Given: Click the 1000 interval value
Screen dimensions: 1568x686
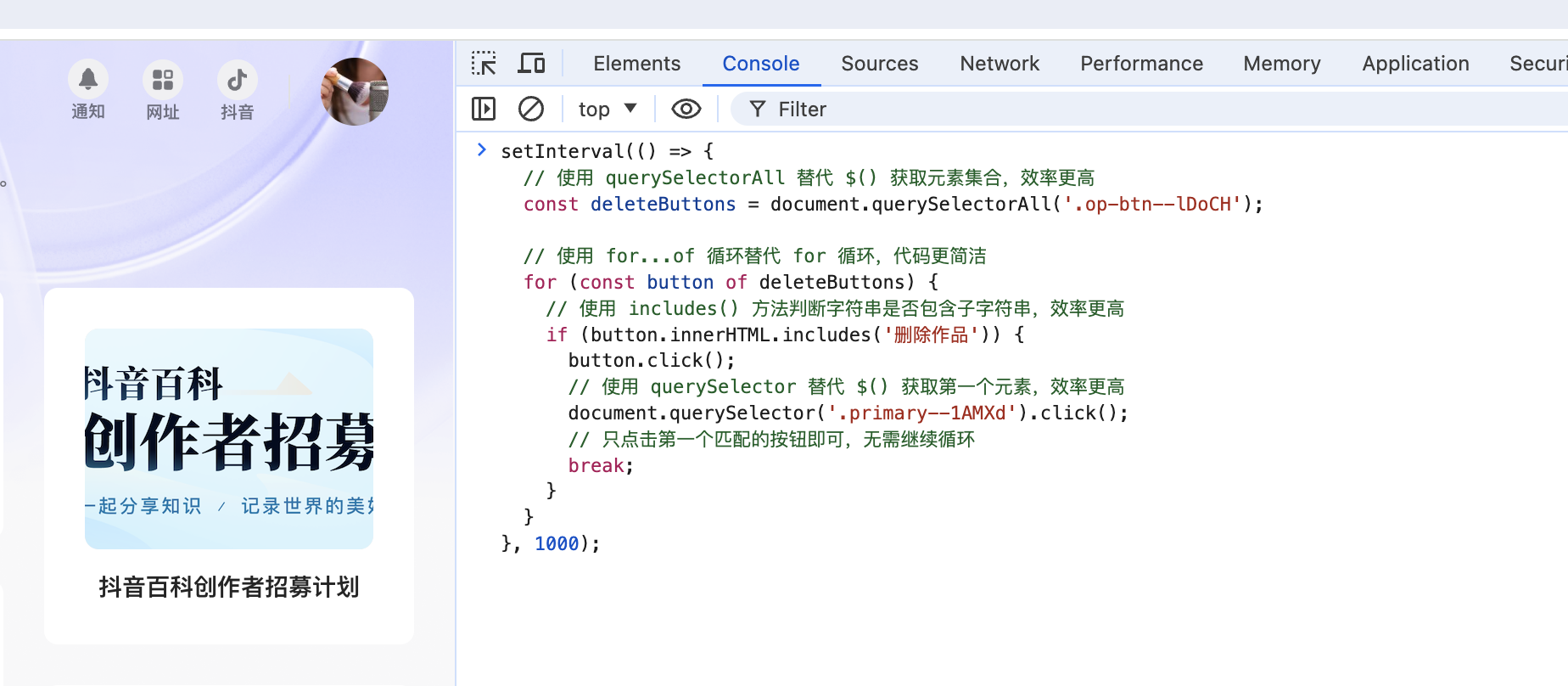Looking at the screenshot, I should tap(557, 543).
